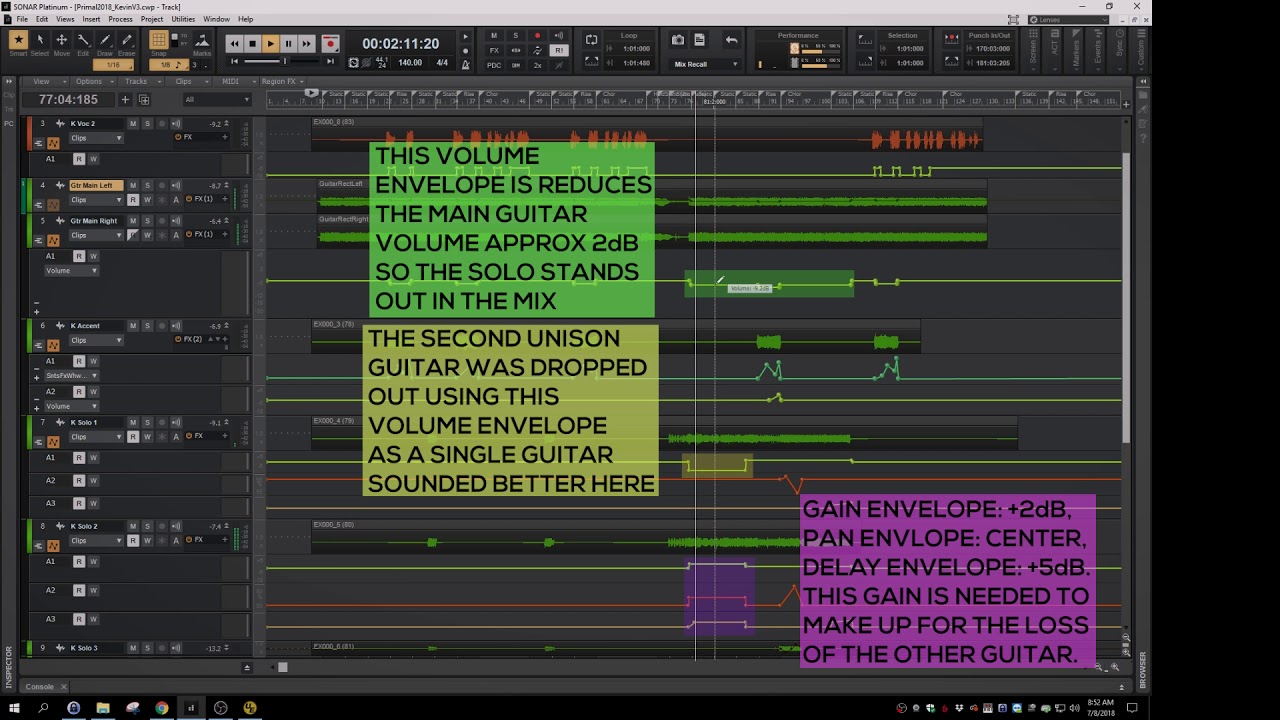Screen dimensions: 1280x720
Task: Click the tempo value 140.00
Action: (x=410, y=63)
